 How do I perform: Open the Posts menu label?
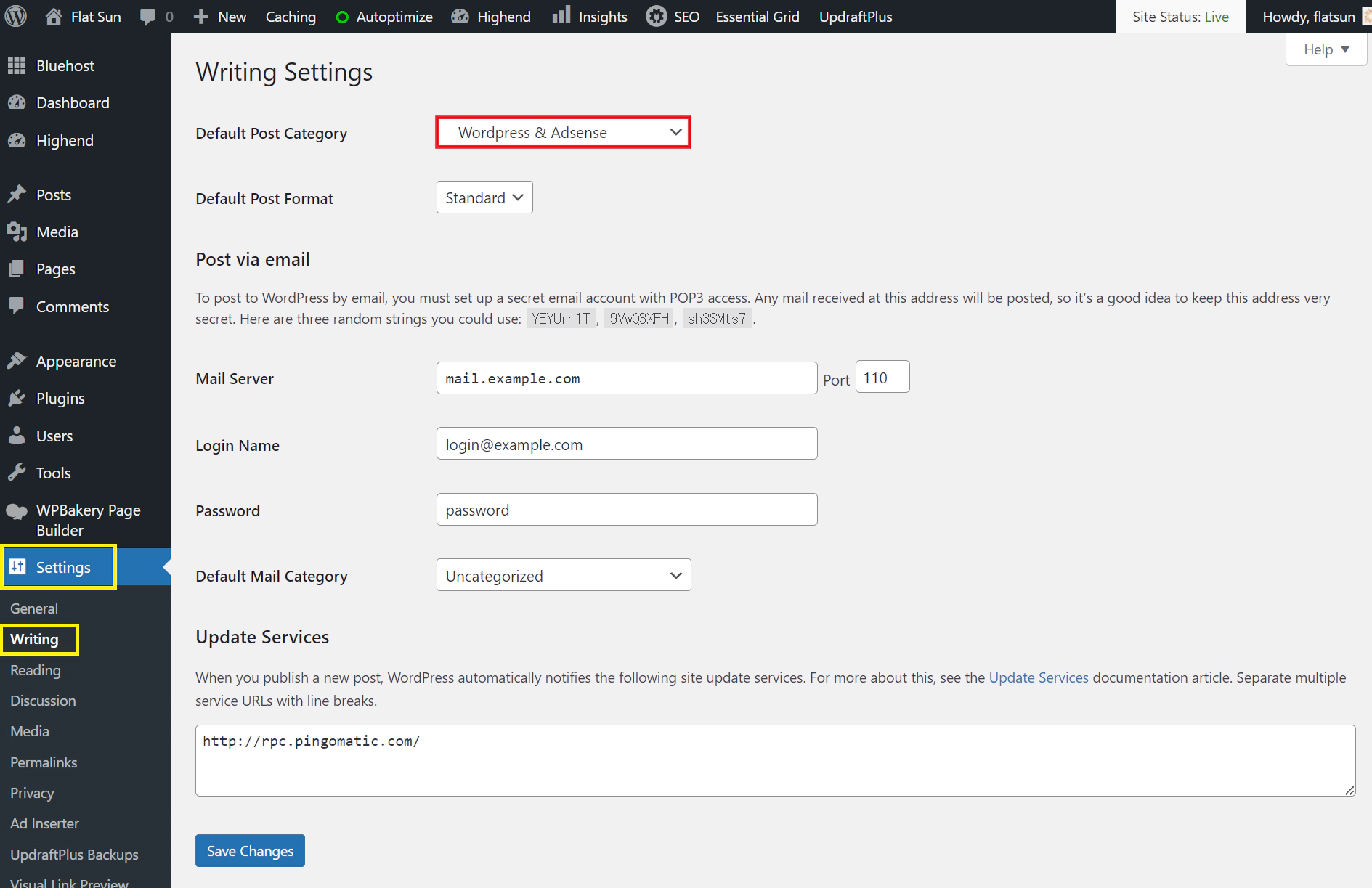point(54,195)
